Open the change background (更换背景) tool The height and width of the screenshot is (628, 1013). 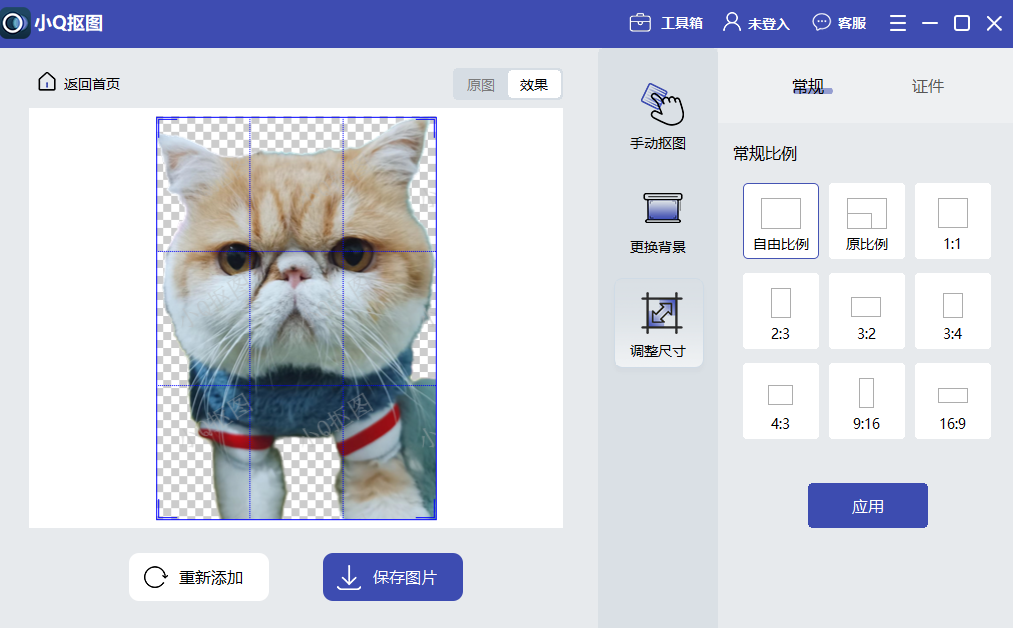click(658, 222)
